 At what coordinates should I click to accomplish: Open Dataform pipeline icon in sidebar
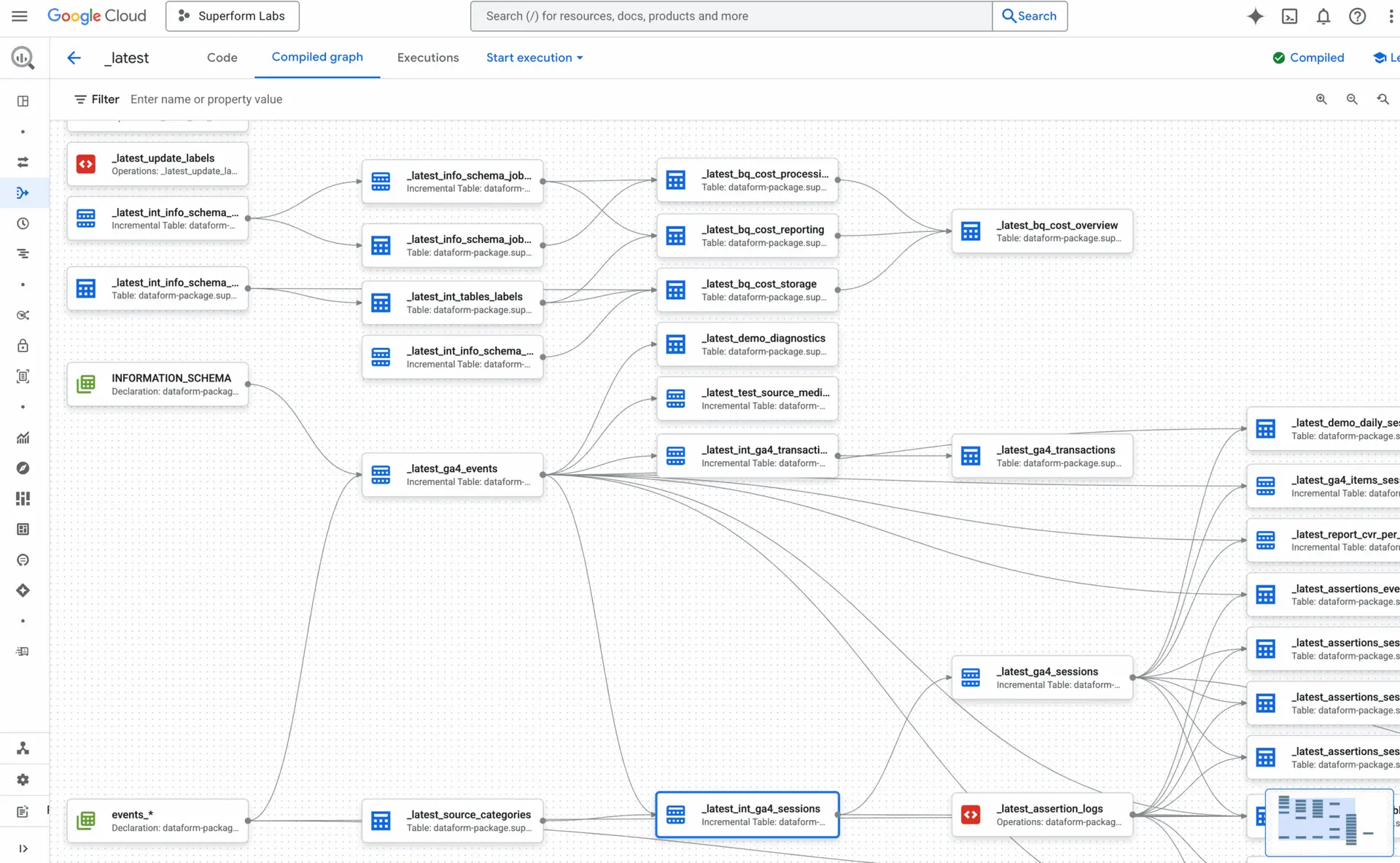point(23,193)
